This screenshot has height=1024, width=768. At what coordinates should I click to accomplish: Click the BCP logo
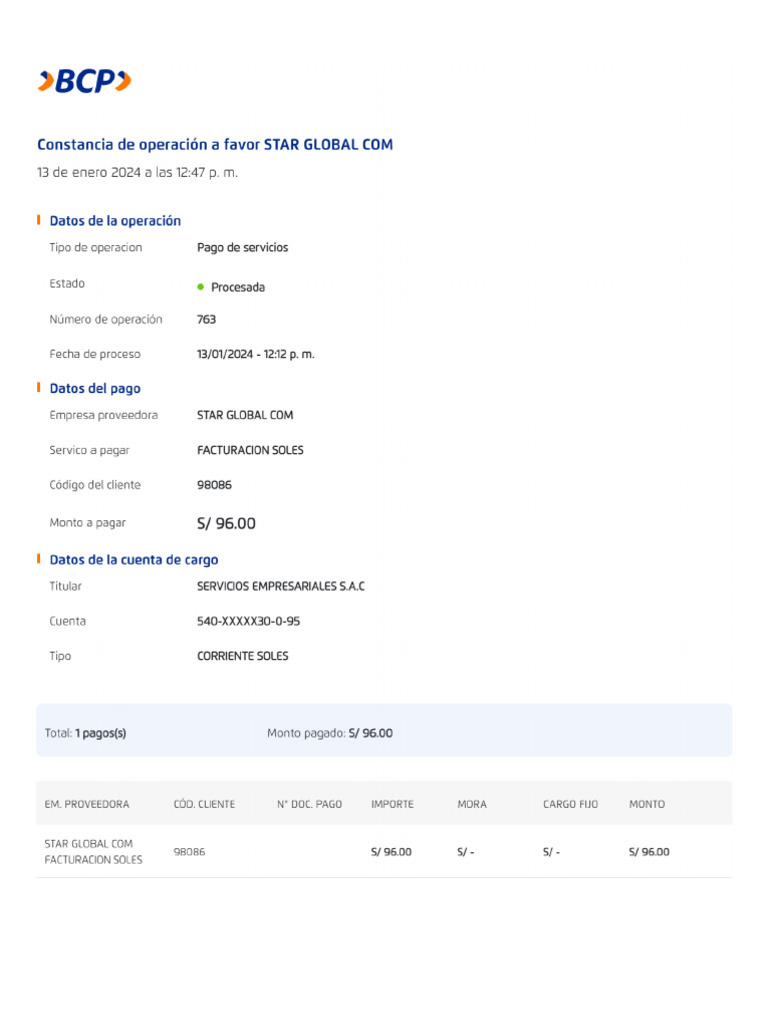(x=84, y=81)
